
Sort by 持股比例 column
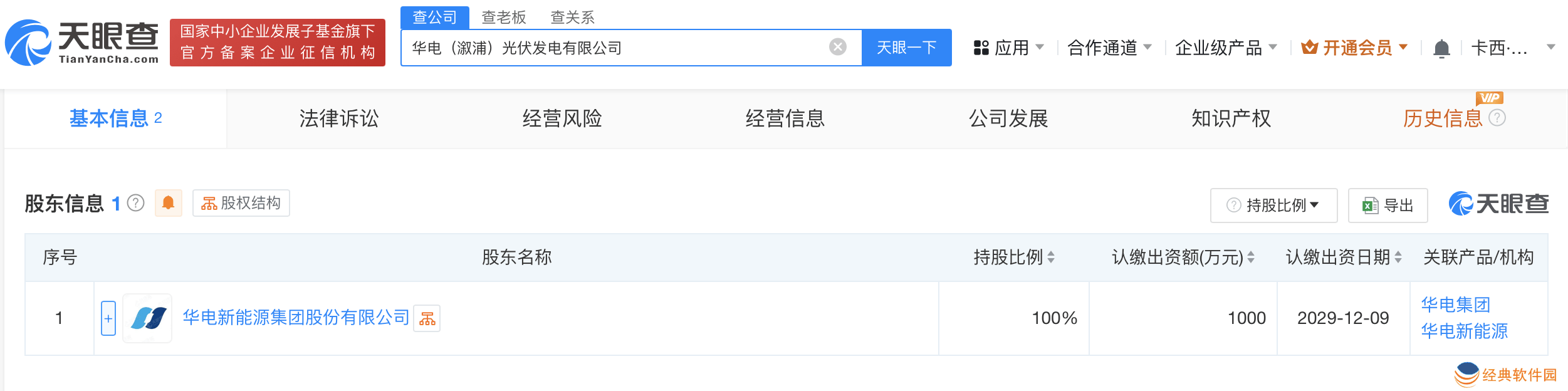point(1051,257)
